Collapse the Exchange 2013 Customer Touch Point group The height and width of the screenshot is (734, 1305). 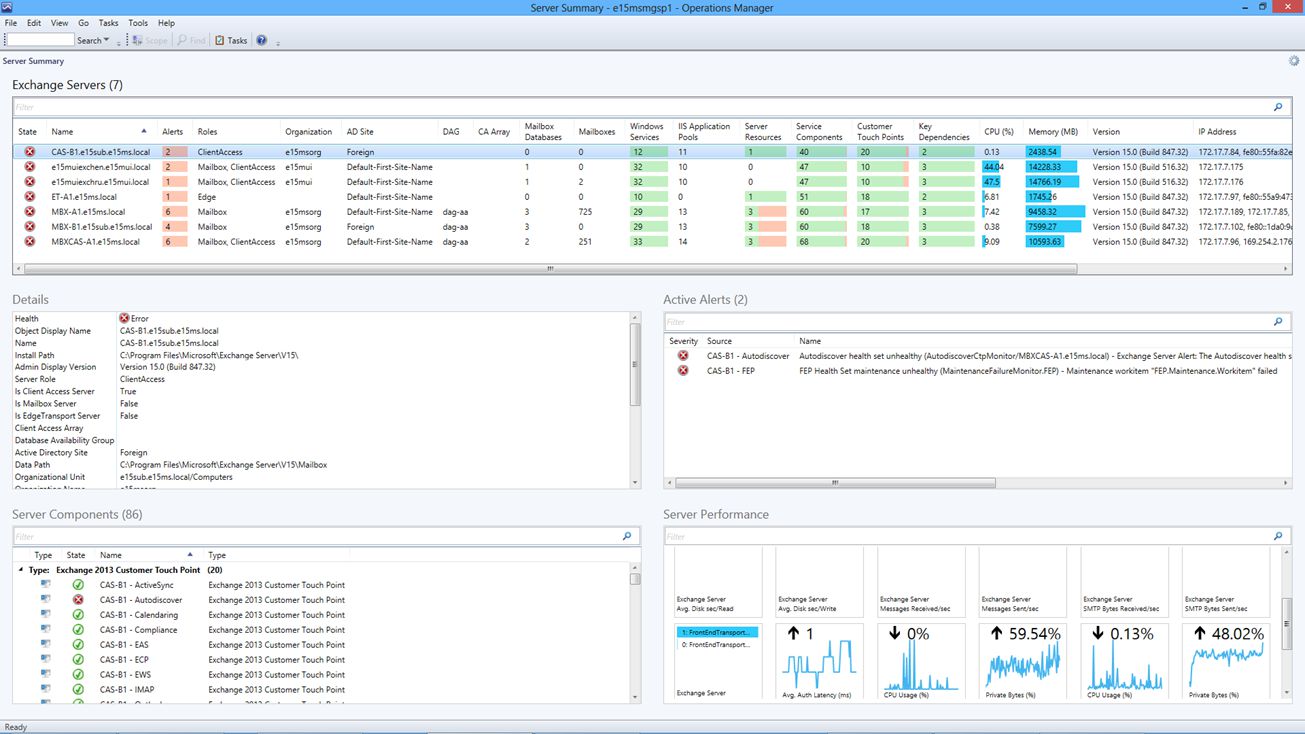point(20,570)
